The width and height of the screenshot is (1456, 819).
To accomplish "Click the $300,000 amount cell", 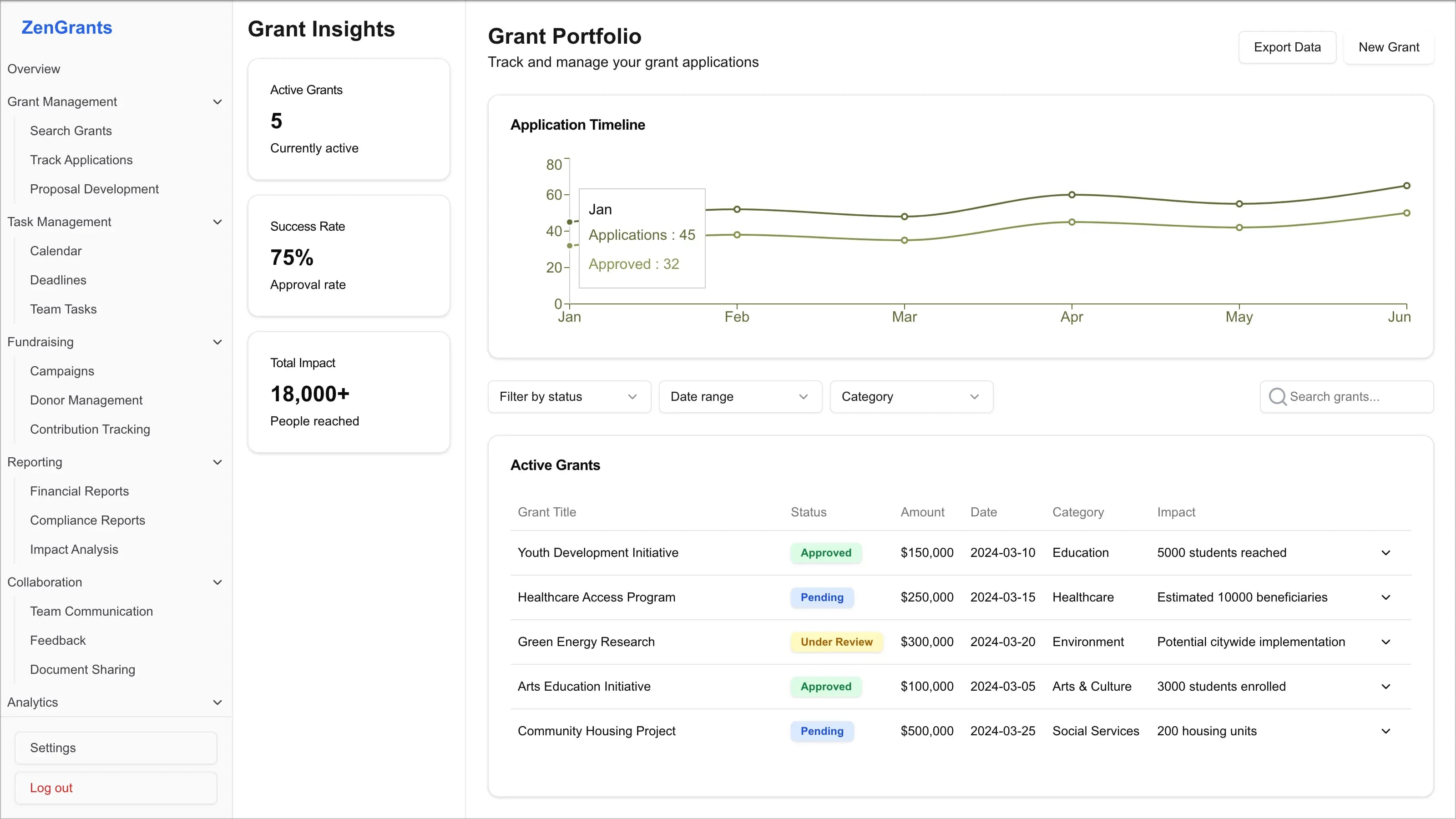I will pyautogui.click(x=927, y=642).
